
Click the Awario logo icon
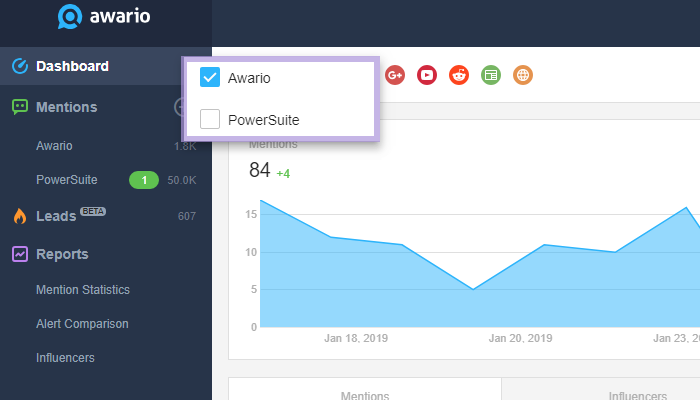point(70,17)
